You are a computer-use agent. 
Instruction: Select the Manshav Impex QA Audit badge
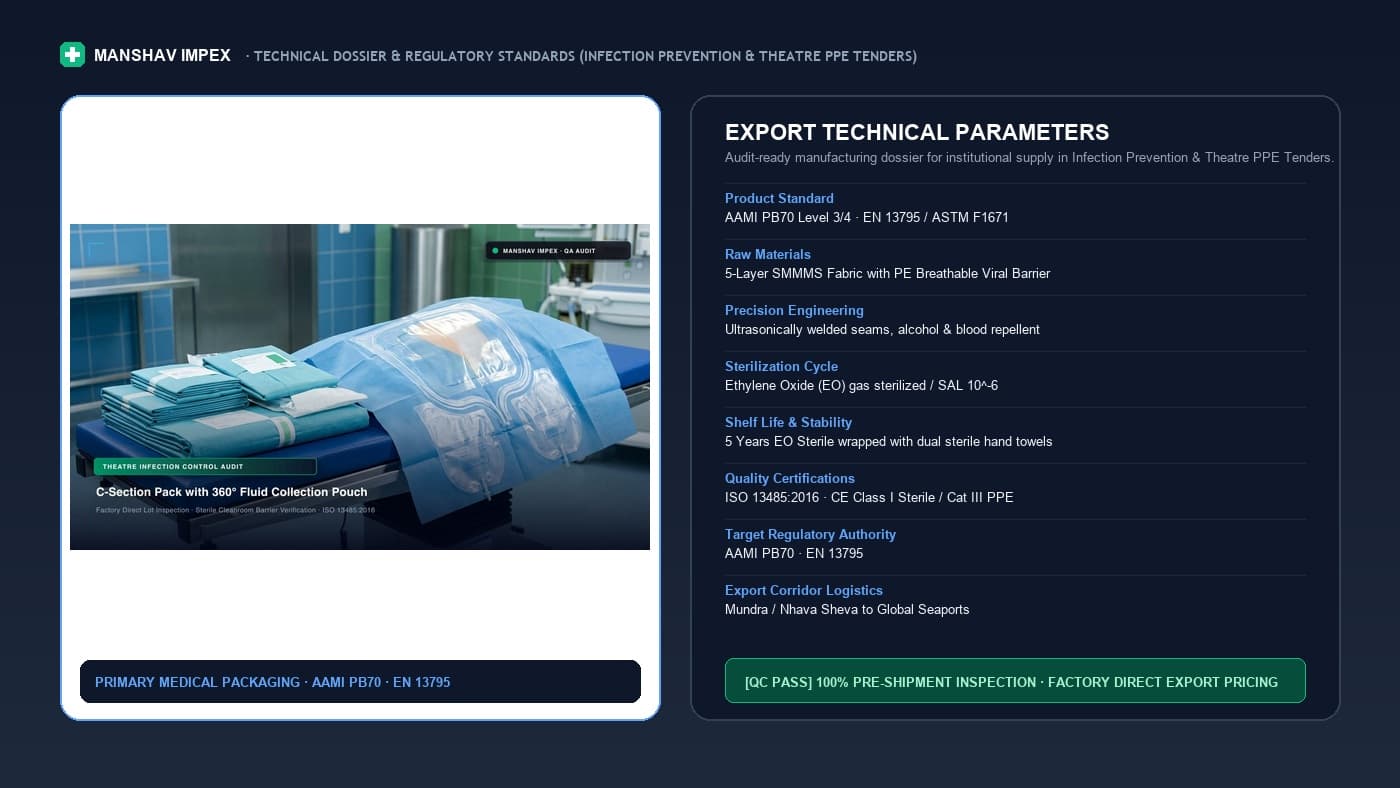pos(558,250)
